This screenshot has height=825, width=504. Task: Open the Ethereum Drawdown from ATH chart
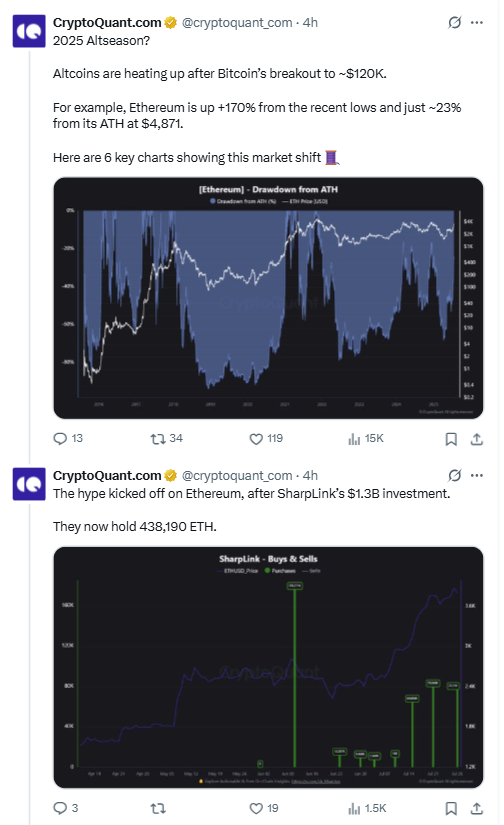point(268,298)
